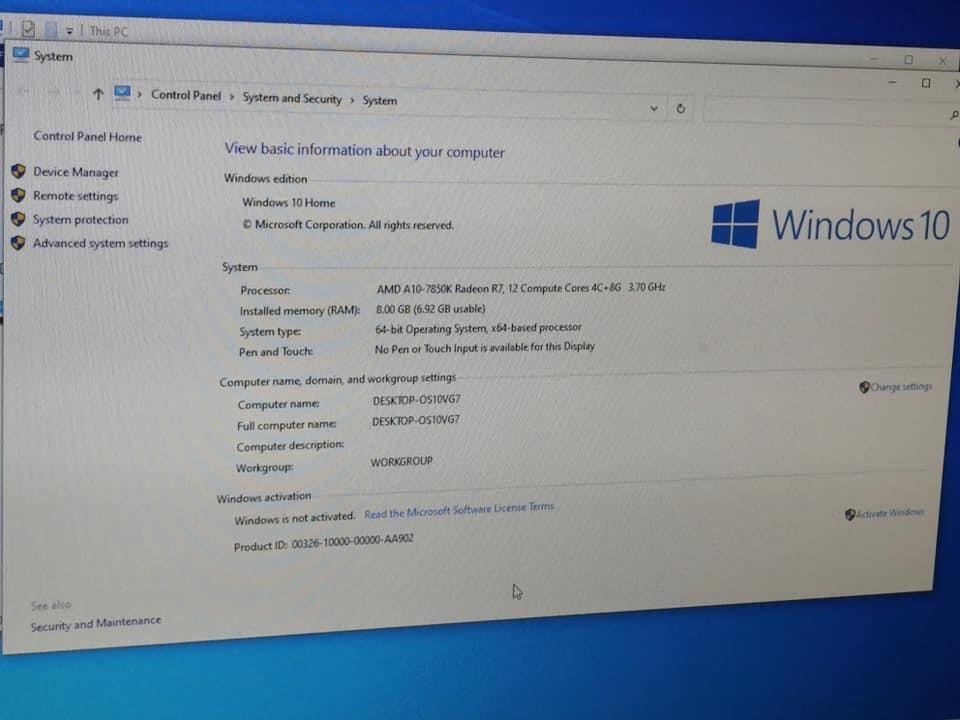Read the Microsoft Software License Terms
960x720 pixels.
[459, 510]
